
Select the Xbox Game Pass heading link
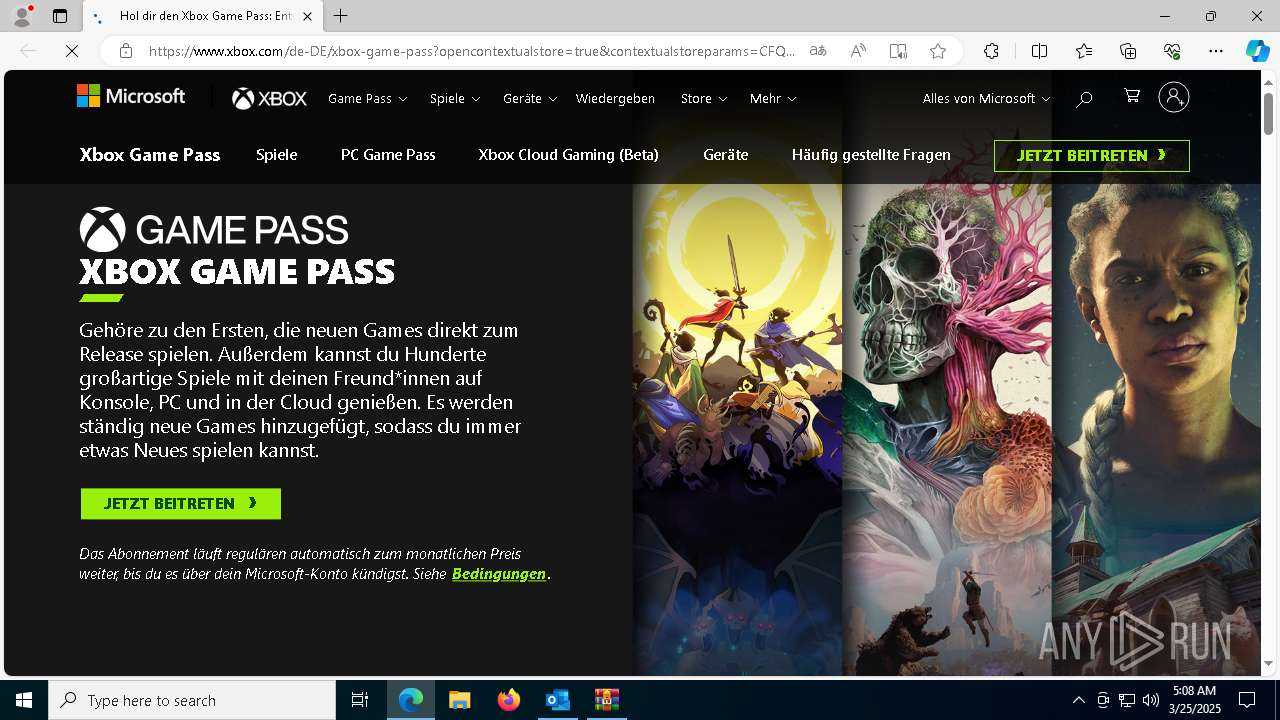point(150,155)
